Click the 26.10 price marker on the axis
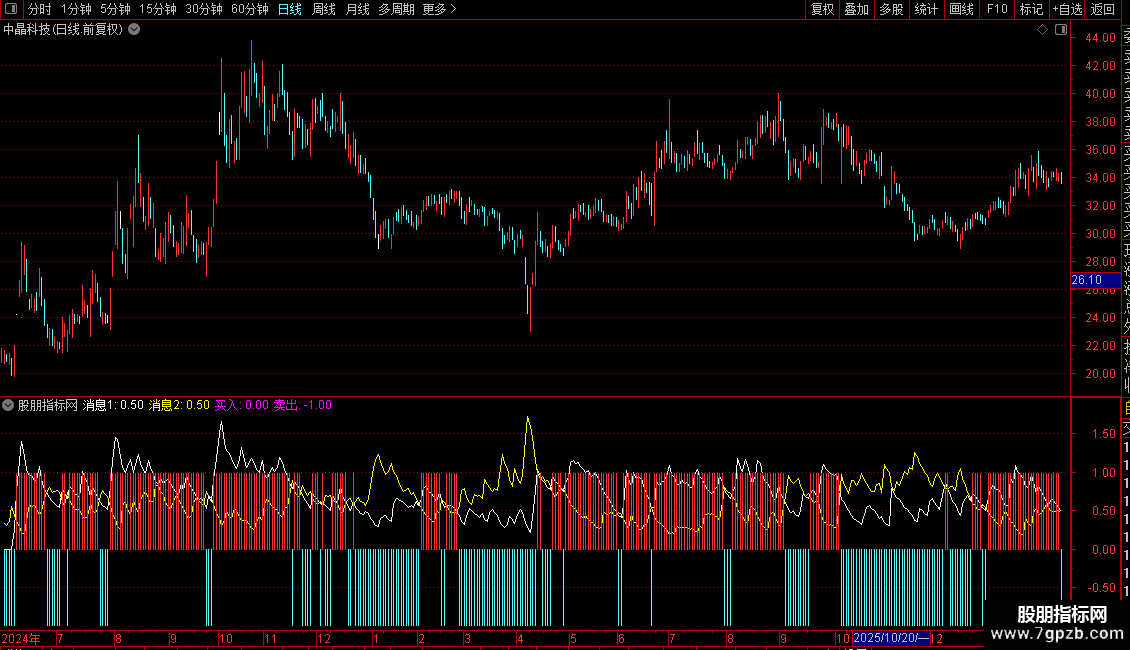 (x=1095, y=280)
